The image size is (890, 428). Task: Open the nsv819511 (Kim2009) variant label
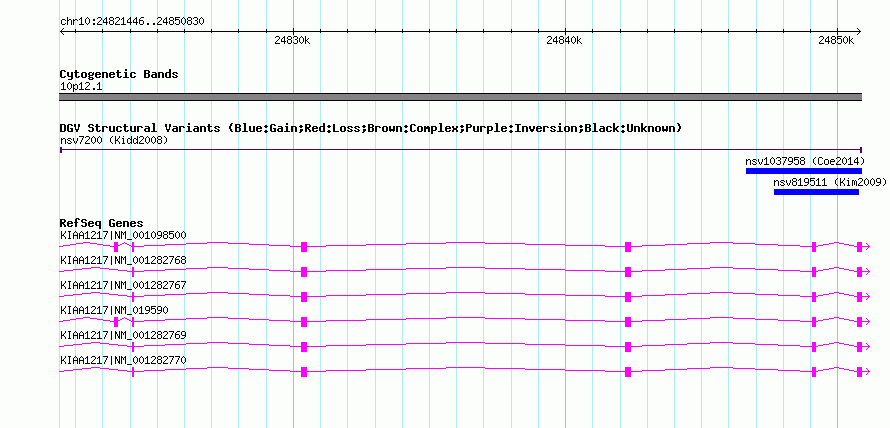click(830, 182)
